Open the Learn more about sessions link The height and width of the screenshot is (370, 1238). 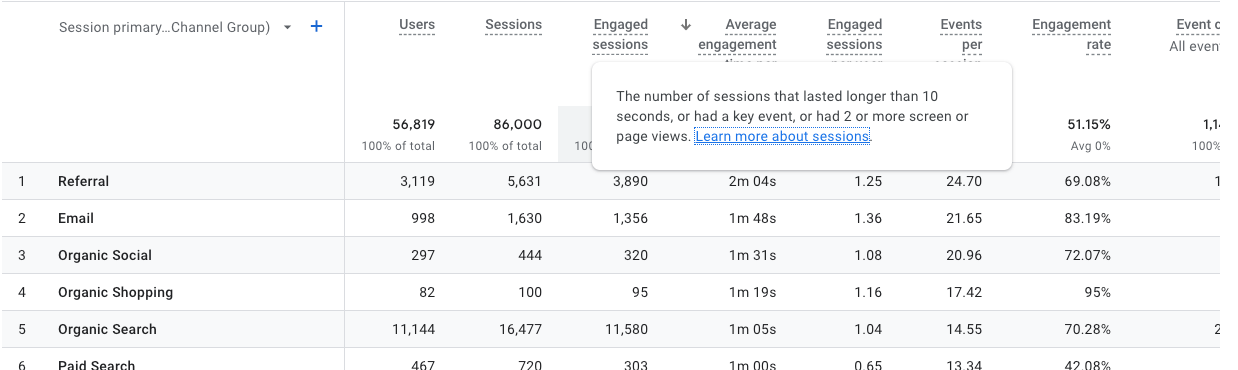coord(782,136)
